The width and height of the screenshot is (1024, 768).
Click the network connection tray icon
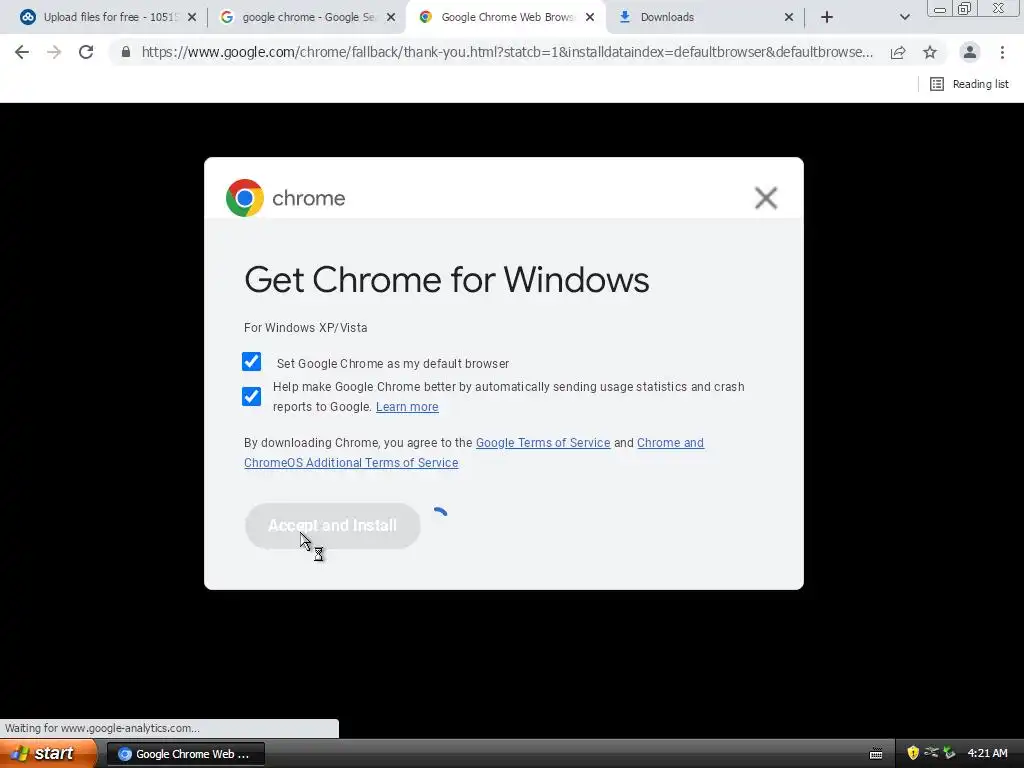[x=931, y=752]
